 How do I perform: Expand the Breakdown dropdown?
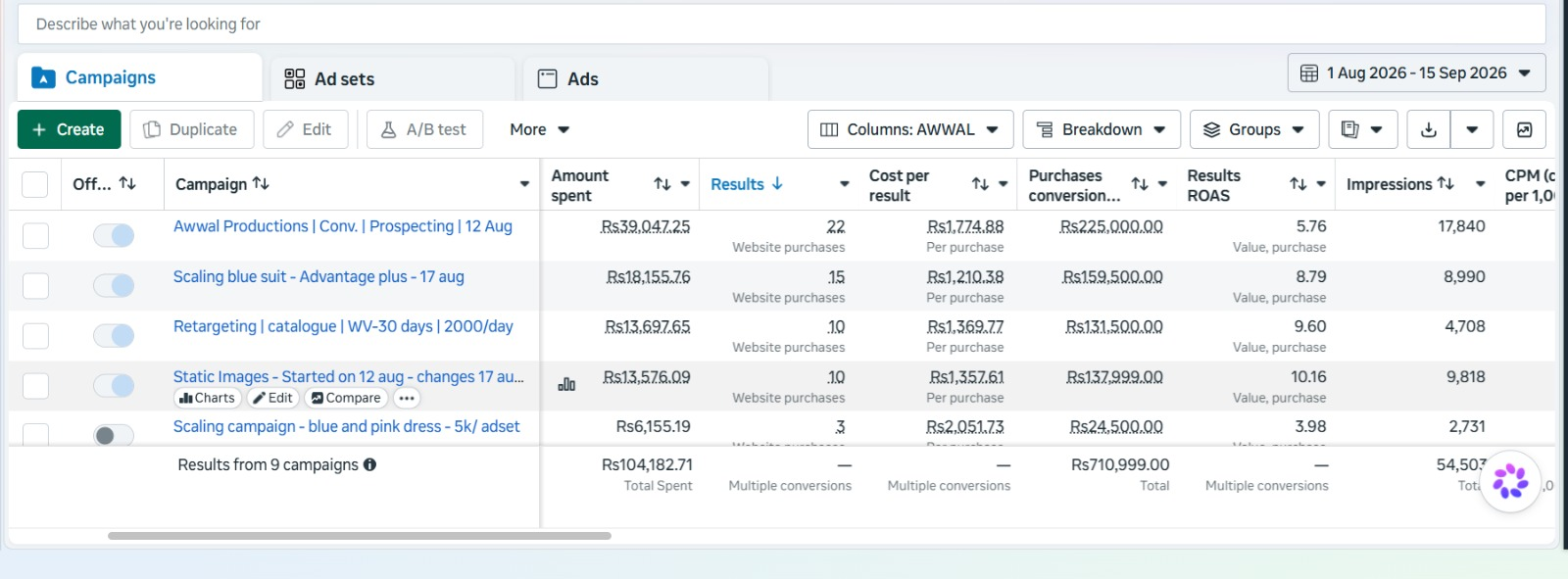pos(1102,129)
